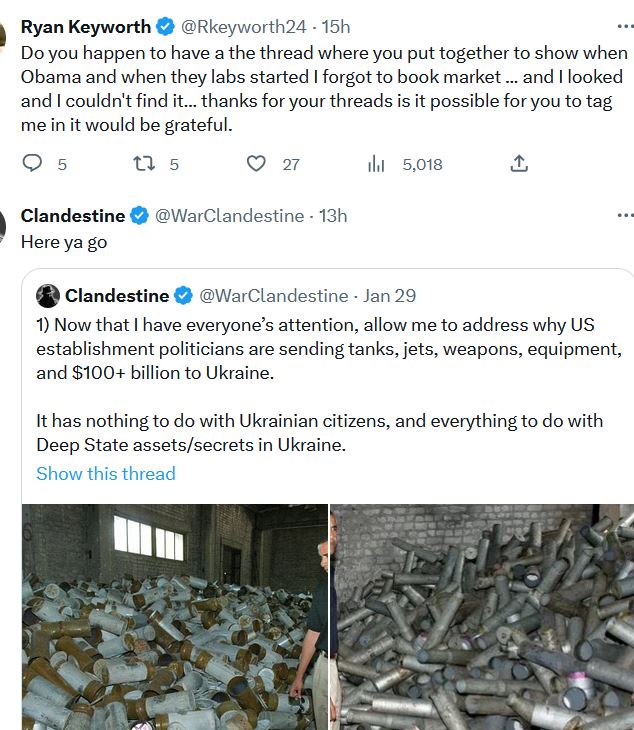Click the quoted tweet's verified badge
The height and width of the screenshot is (730, 634).
click(x=184, y=296)
